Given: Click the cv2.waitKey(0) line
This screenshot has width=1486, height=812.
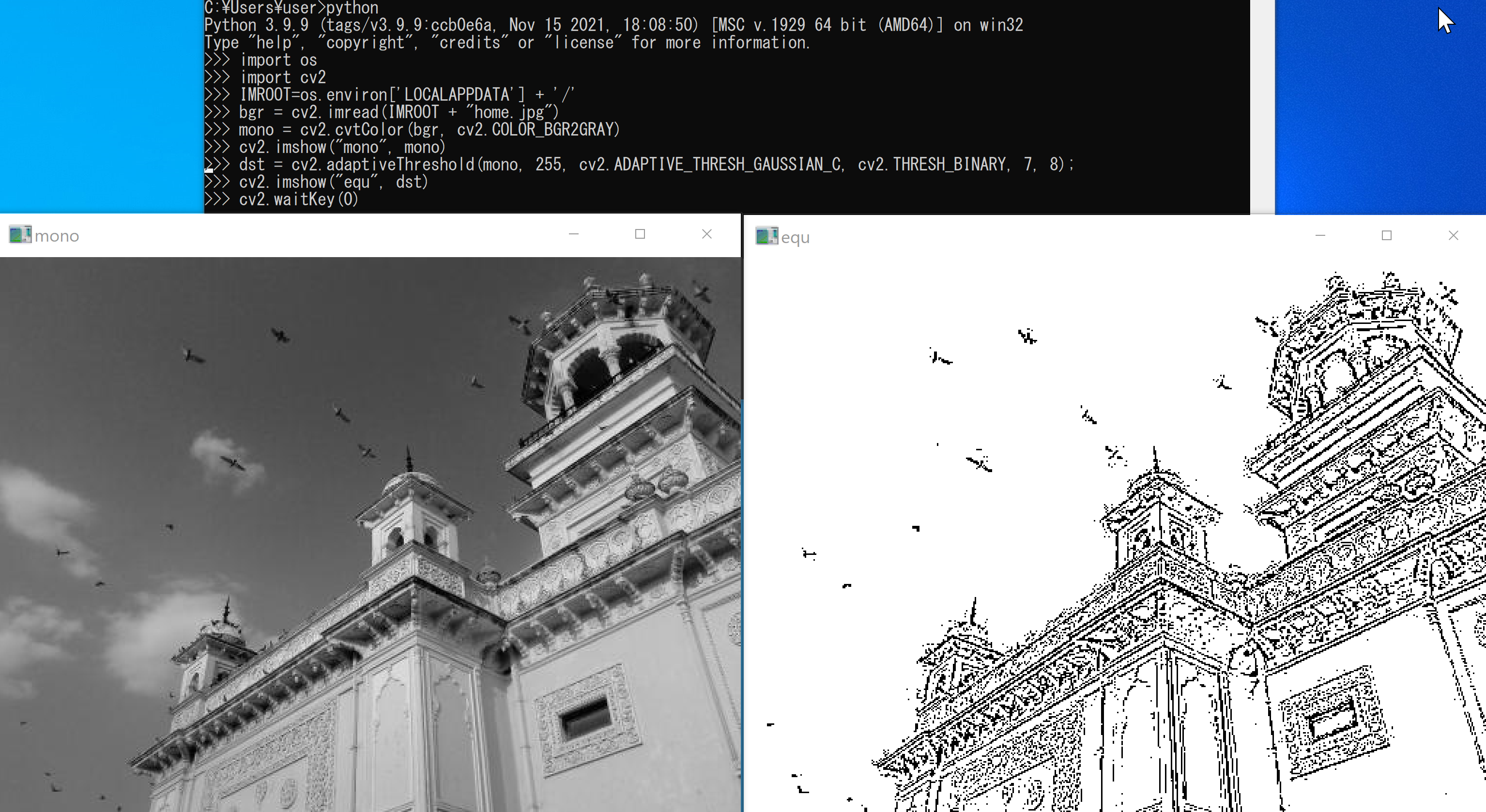Looking at the screenshot, I should pos(281,199).
